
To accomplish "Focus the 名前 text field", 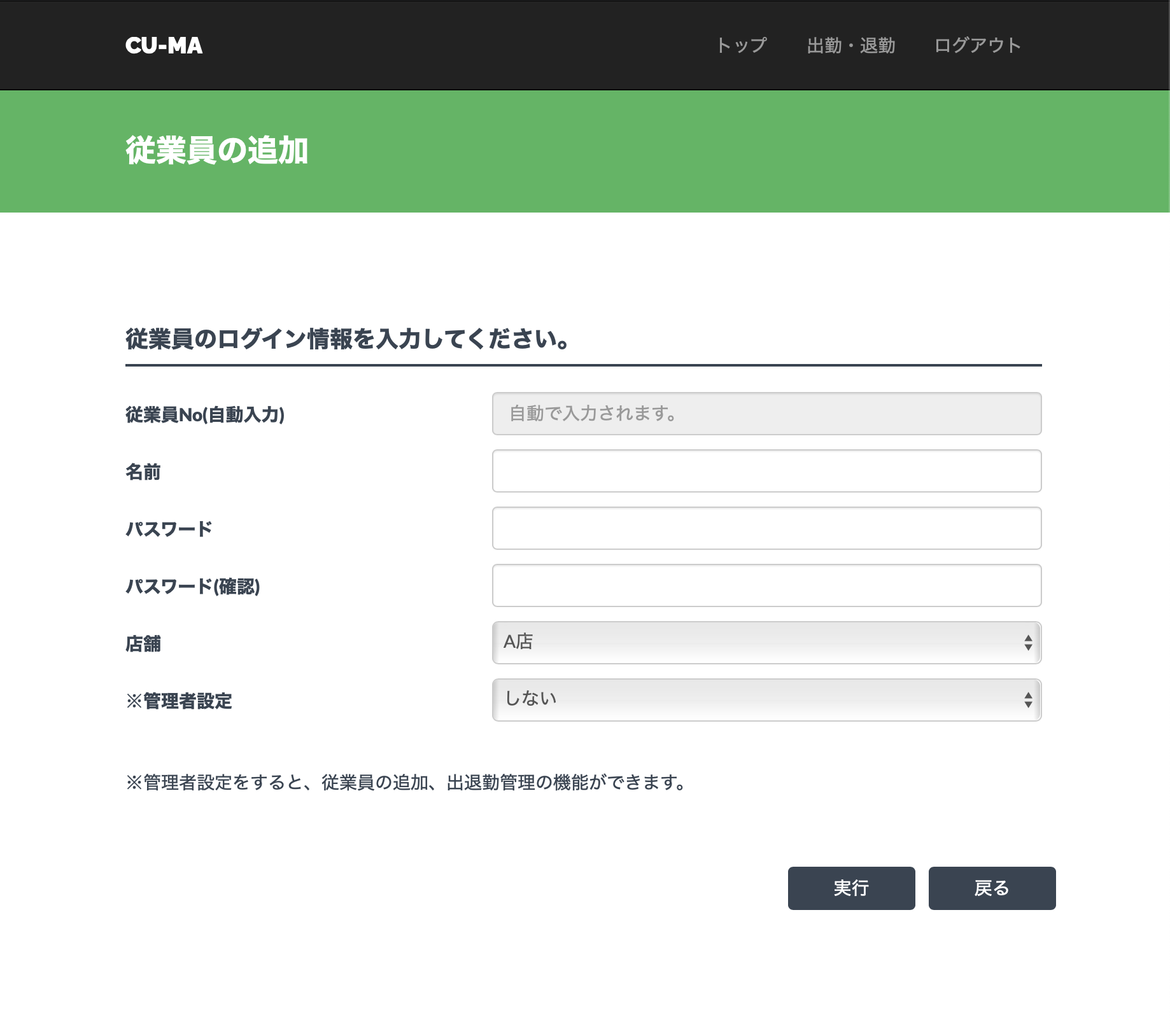I will click(x=766, y=471).
